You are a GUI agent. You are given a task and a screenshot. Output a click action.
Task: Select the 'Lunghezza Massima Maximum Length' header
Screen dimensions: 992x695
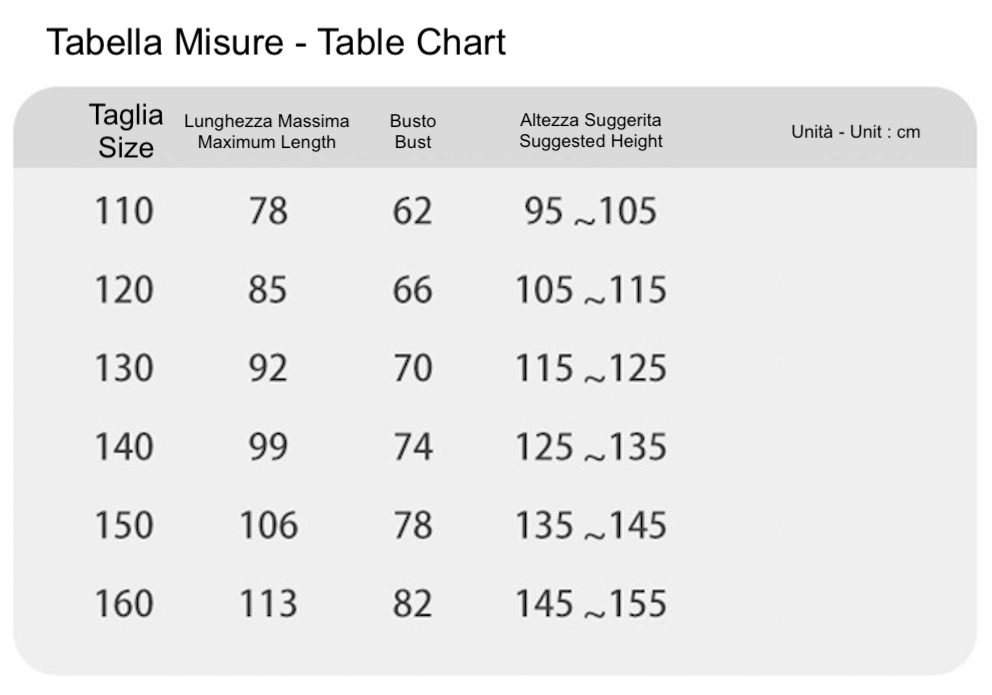pyautogui.click(x=267, y=131)
